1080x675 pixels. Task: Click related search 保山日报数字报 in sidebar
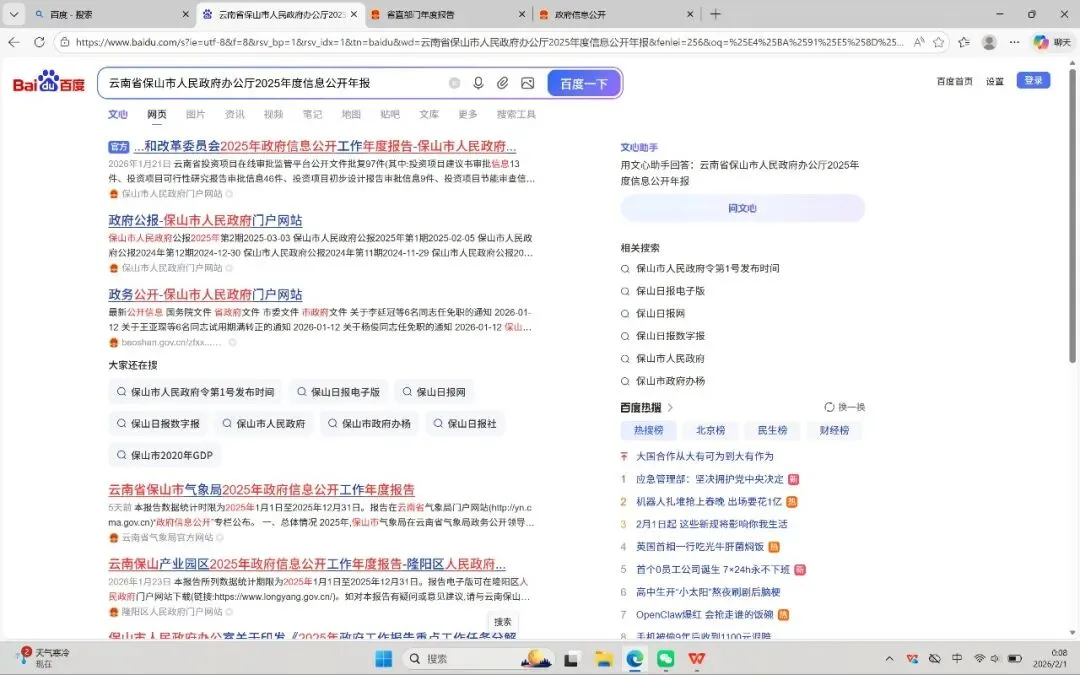coord(670,336)
